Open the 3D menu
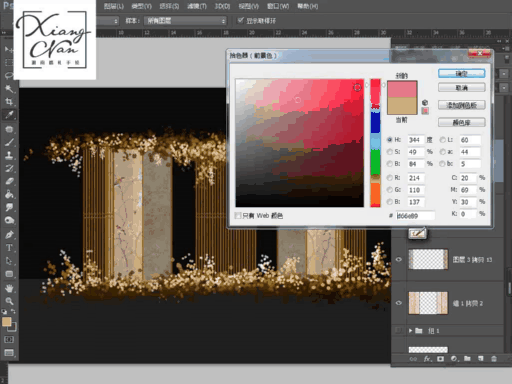This screenshot has width=512, height=384. [x=222, y=6]
